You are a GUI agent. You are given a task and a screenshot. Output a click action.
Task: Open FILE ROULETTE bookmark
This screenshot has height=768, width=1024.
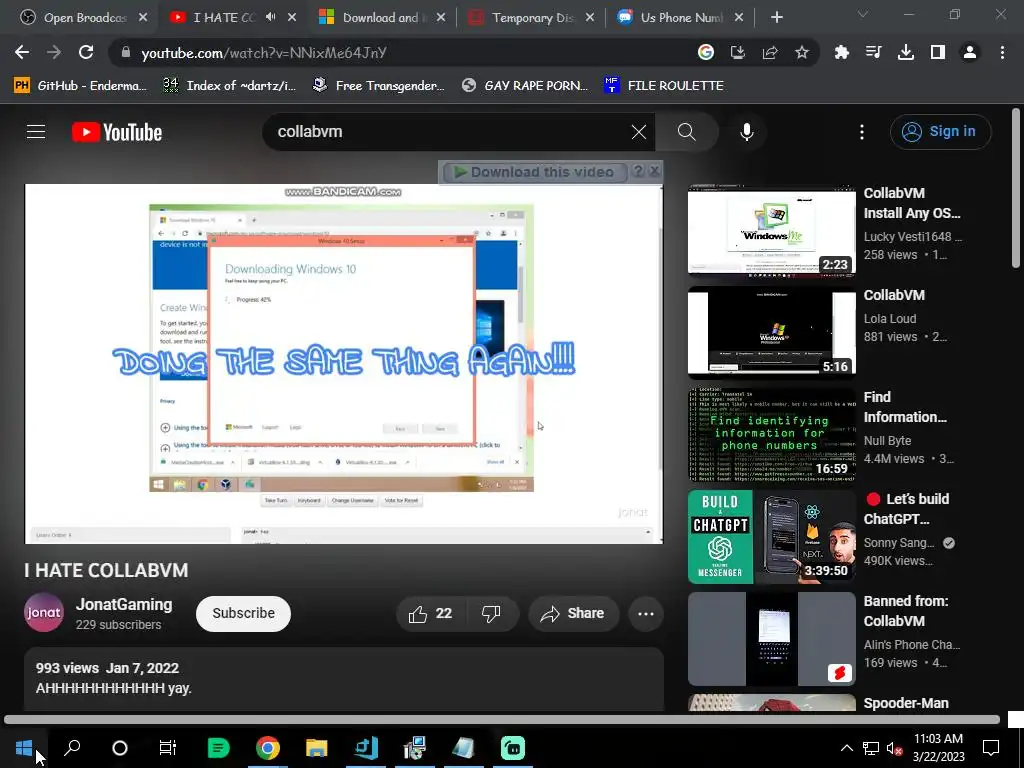[x=664, y=86]
